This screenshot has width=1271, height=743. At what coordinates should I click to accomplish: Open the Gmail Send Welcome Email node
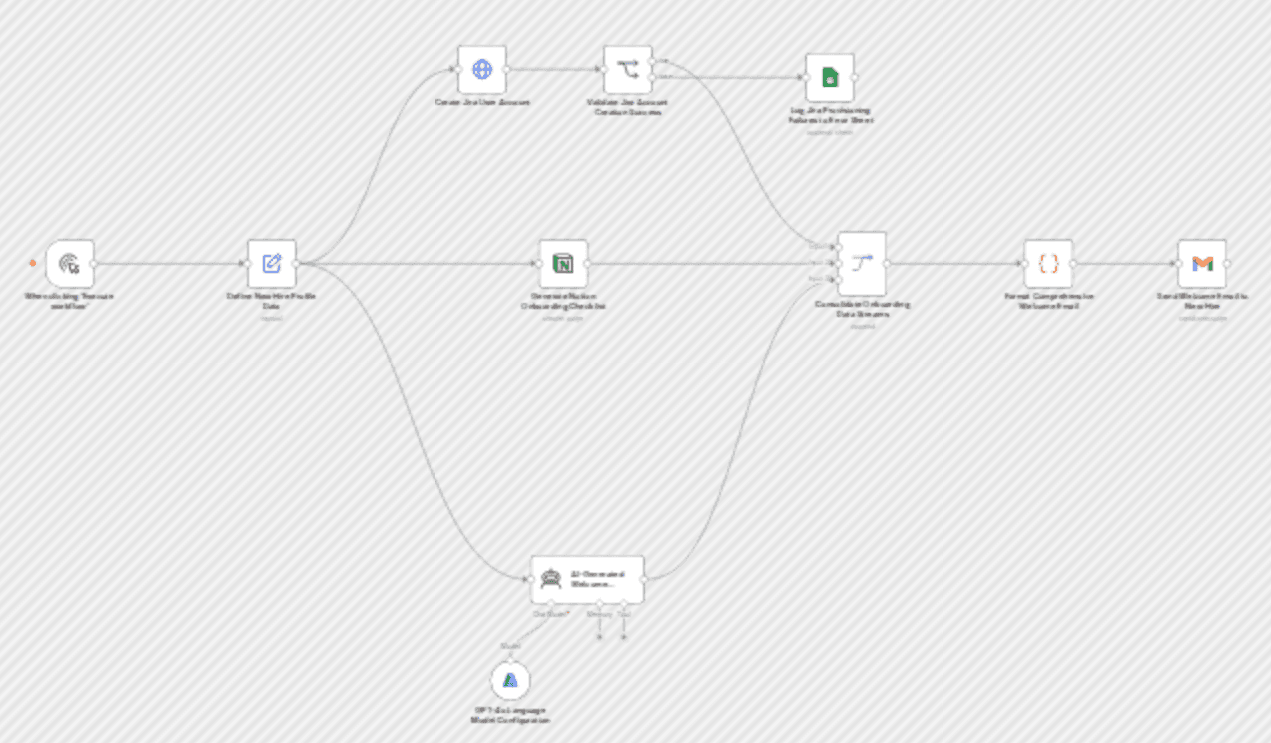[x=1202, y=264]
